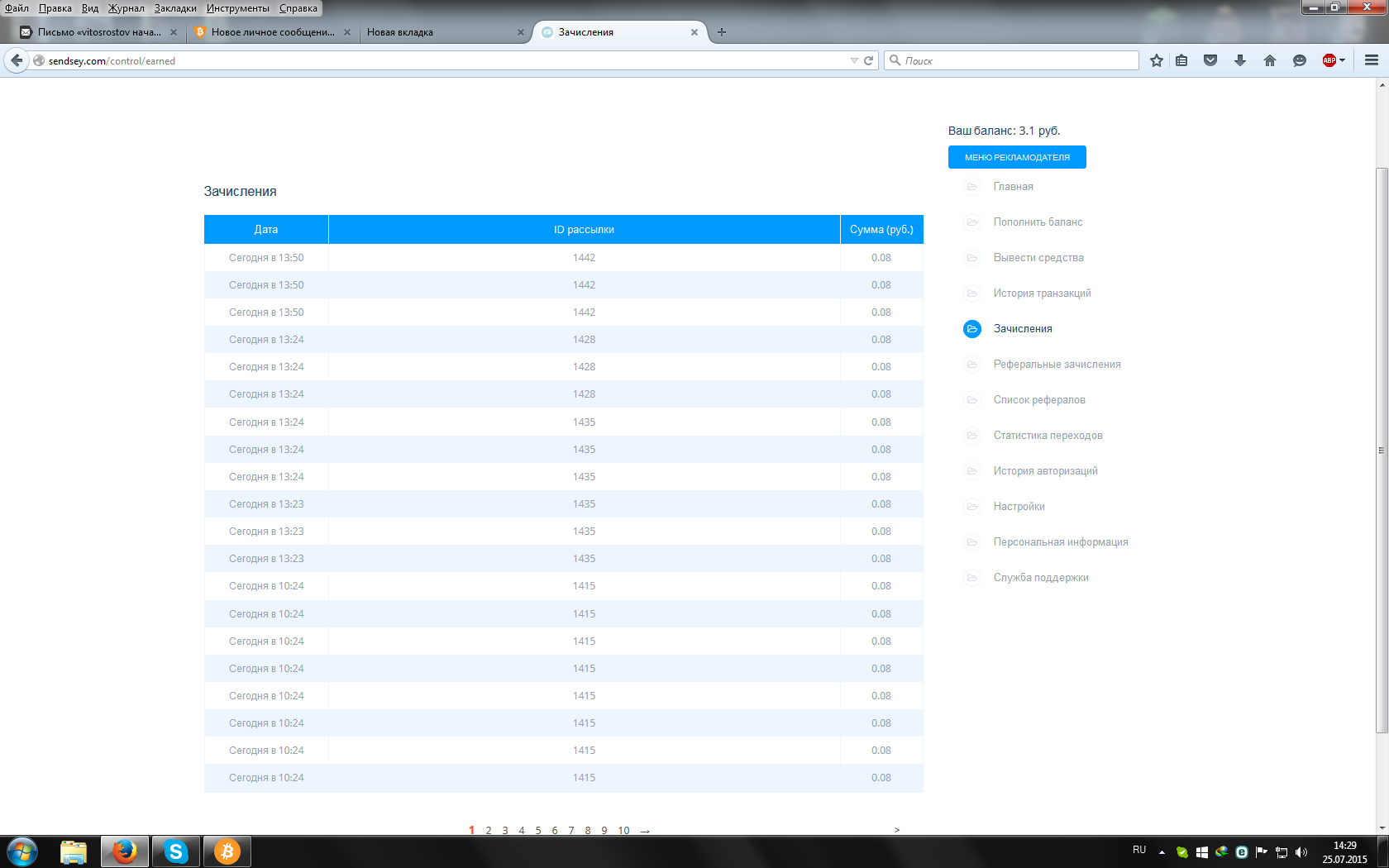1389x868 pixels.
Task: Open the Главная sidebar link
Action: 1013,187
